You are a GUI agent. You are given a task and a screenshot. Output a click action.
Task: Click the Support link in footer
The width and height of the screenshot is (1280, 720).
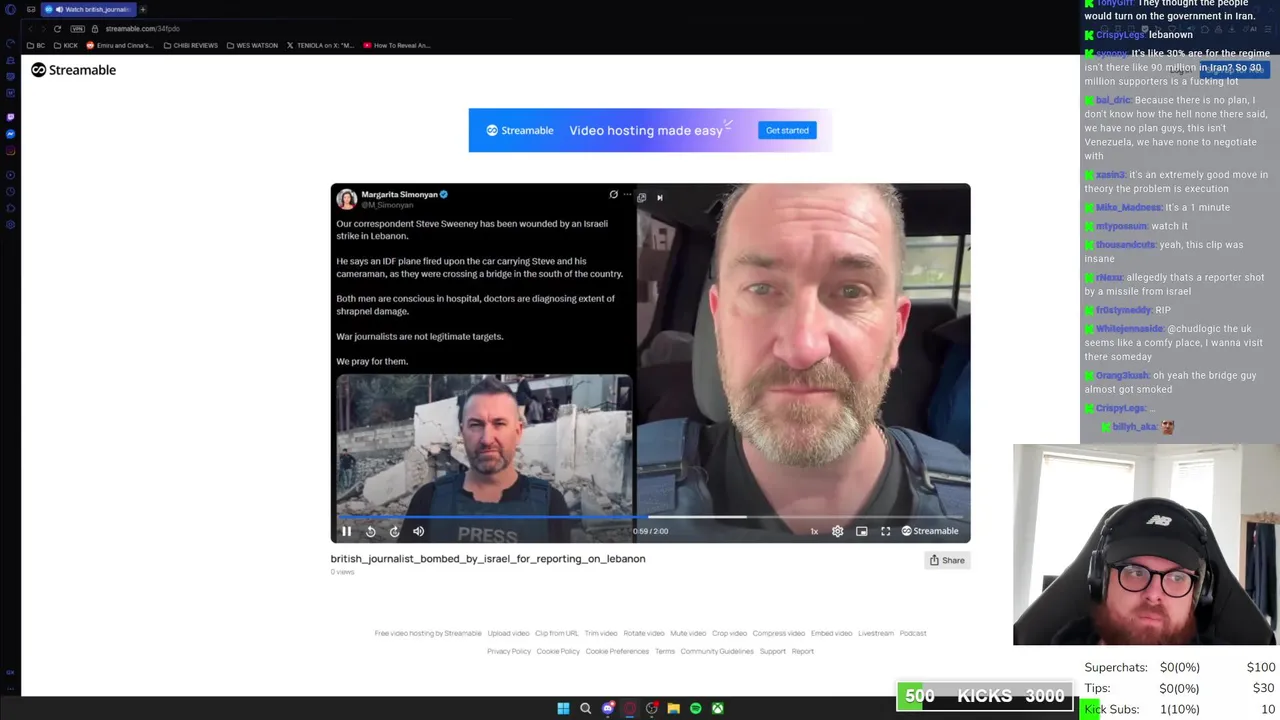pyautogui.click(x=773, y=651)
